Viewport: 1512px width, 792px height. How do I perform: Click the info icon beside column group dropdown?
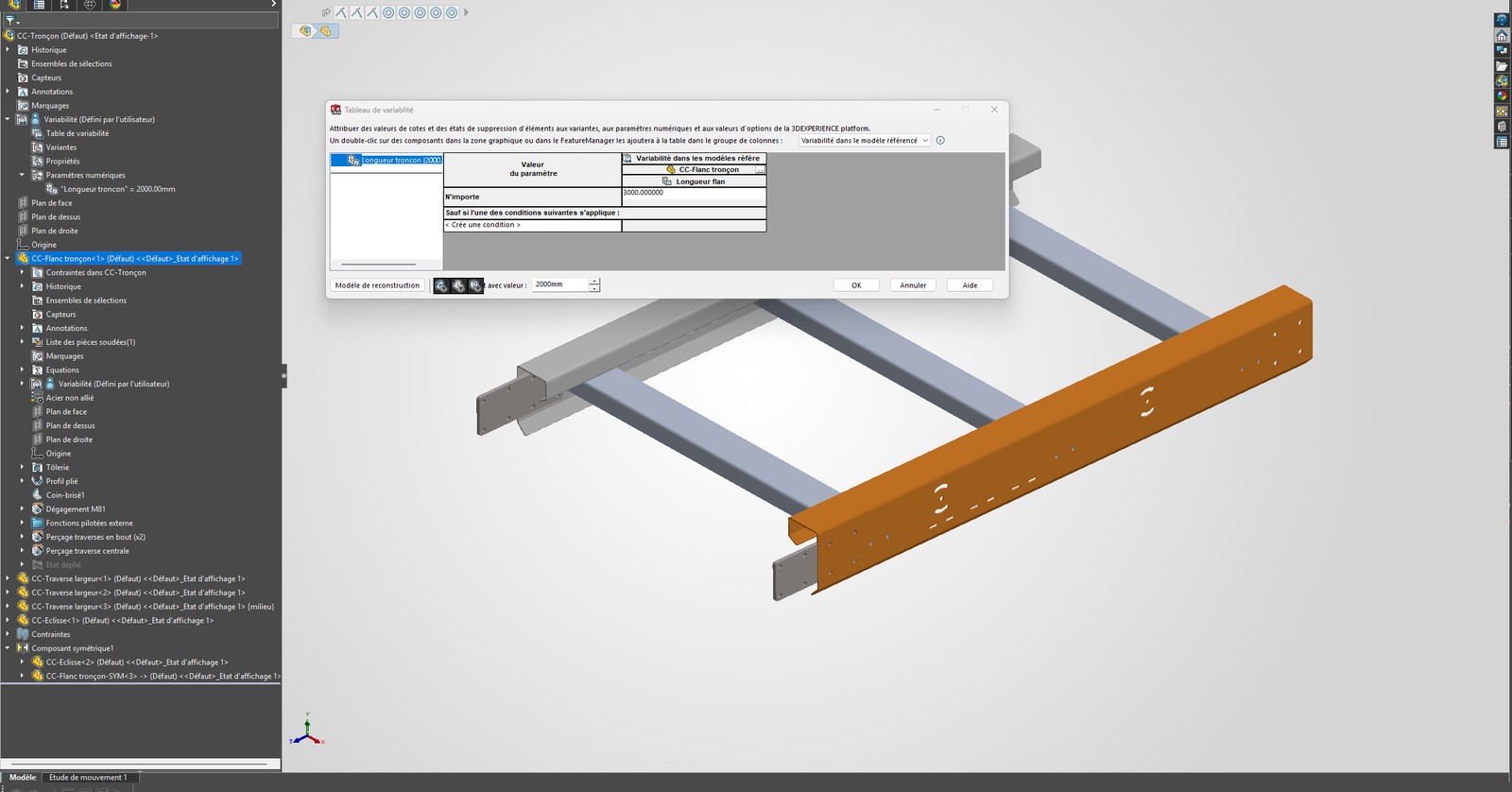(x=940, y=140)
